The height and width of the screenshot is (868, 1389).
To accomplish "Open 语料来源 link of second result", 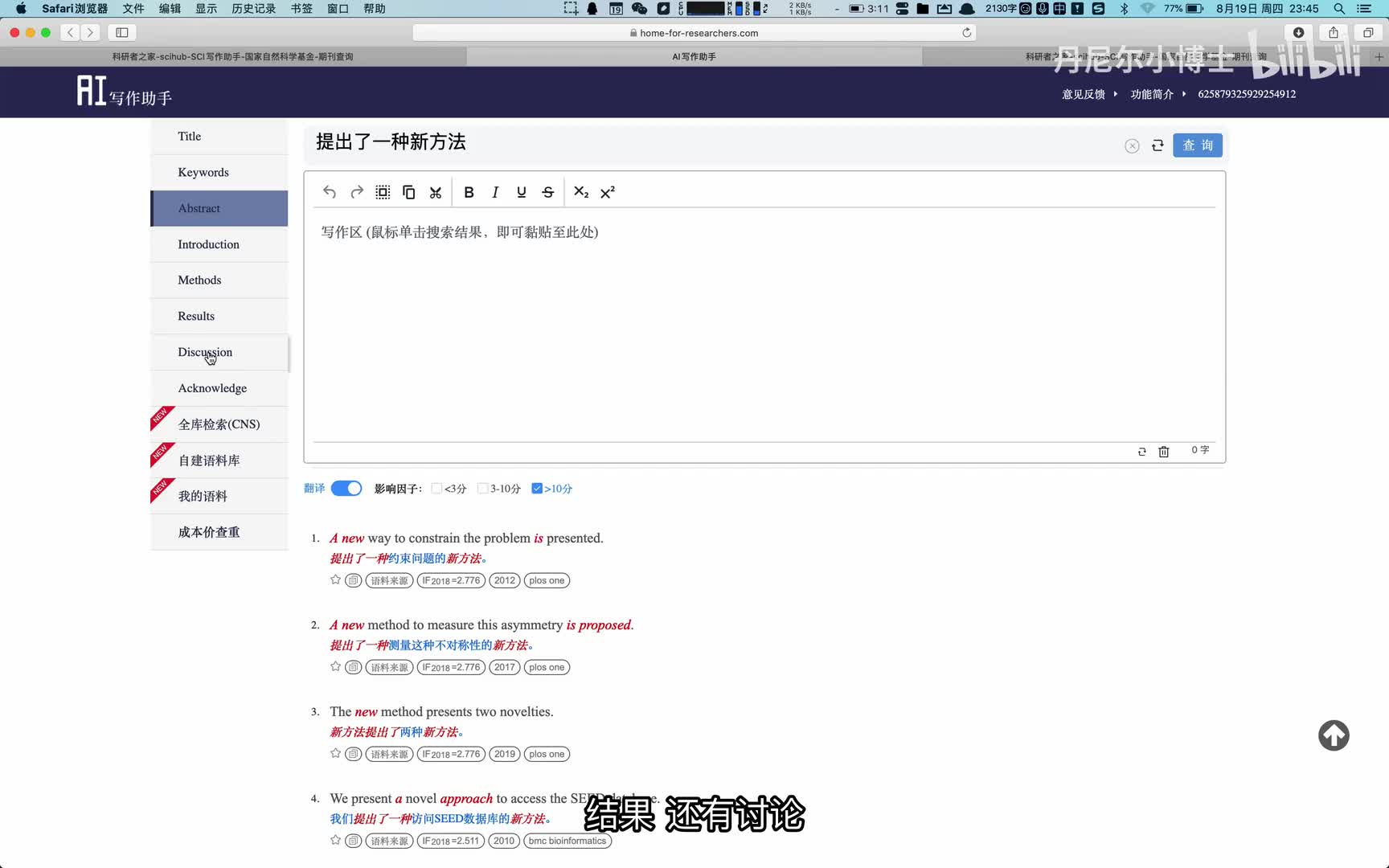I will 389,667.
